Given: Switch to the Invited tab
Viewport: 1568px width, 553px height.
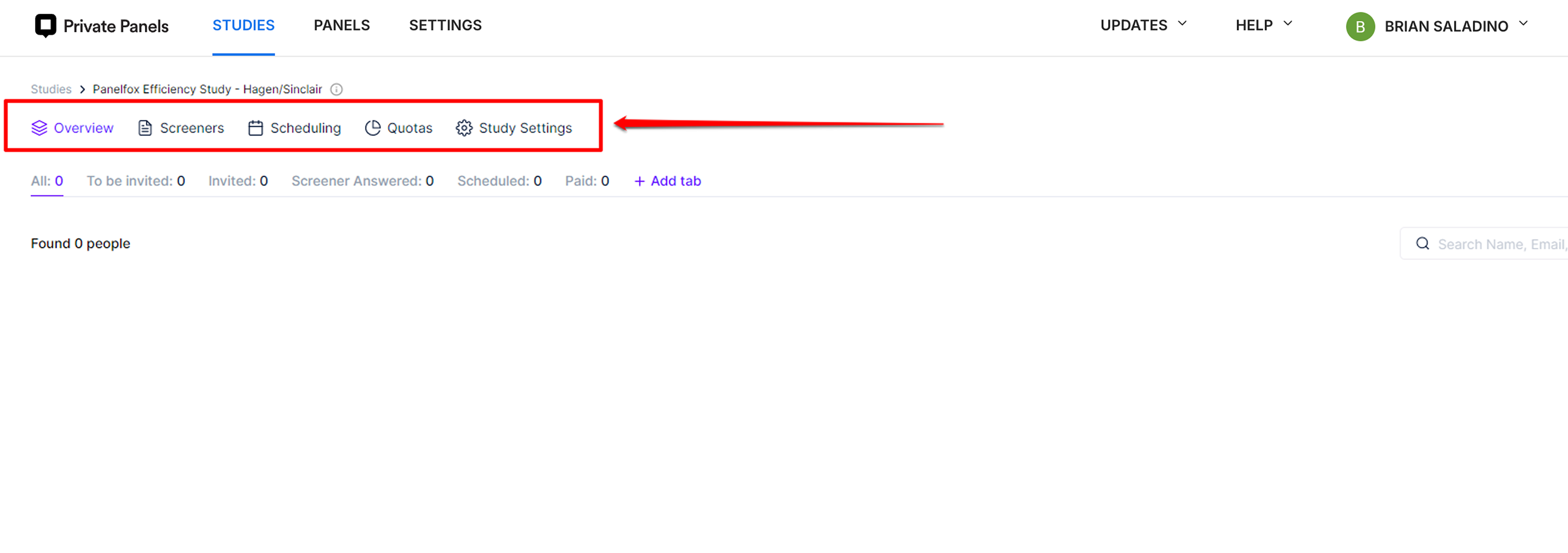Looking at the screenshot, I should tap(237, 181).
